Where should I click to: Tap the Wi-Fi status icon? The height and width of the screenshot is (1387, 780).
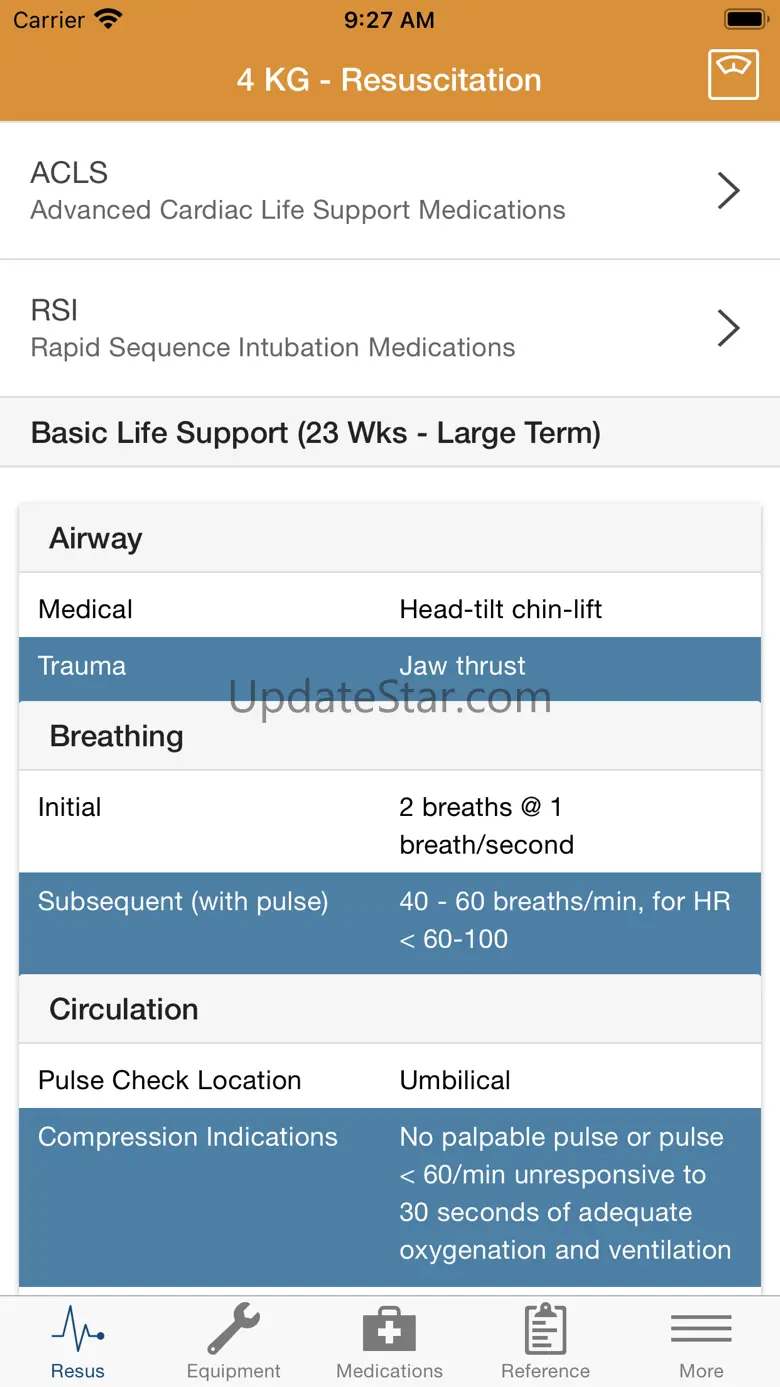[x=107, y=19]
